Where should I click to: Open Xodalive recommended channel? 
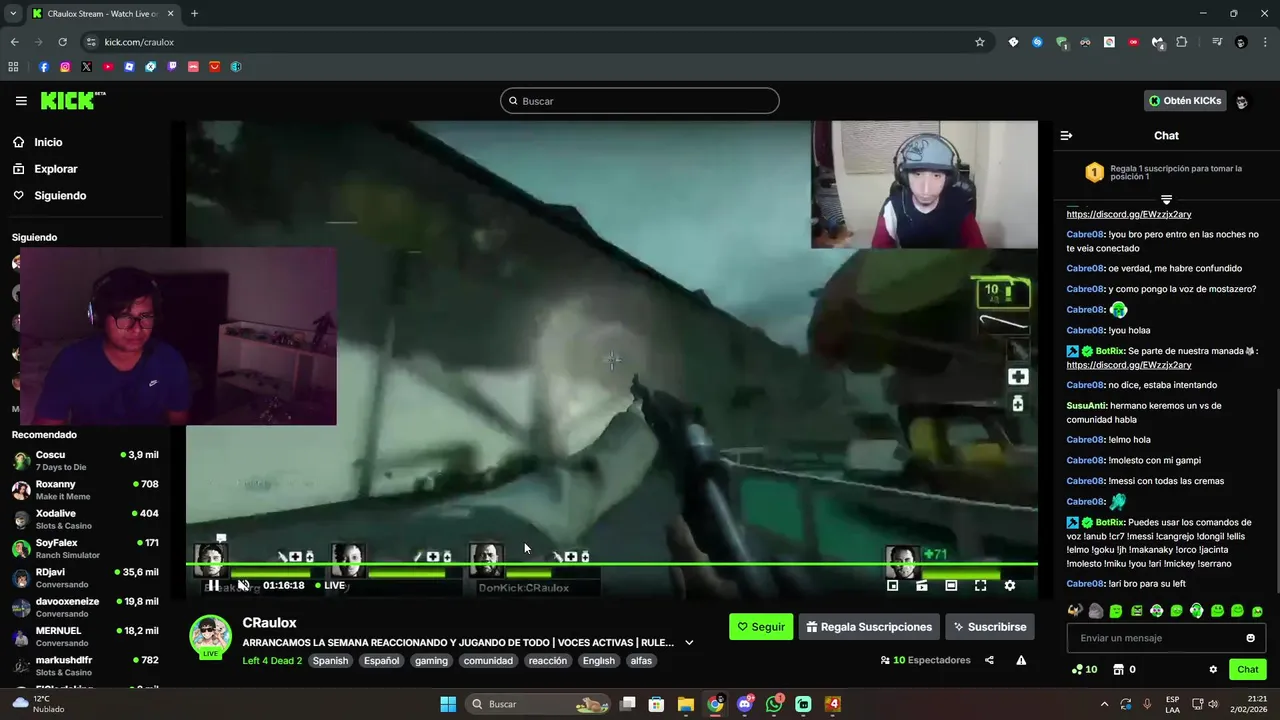[85, 519]
